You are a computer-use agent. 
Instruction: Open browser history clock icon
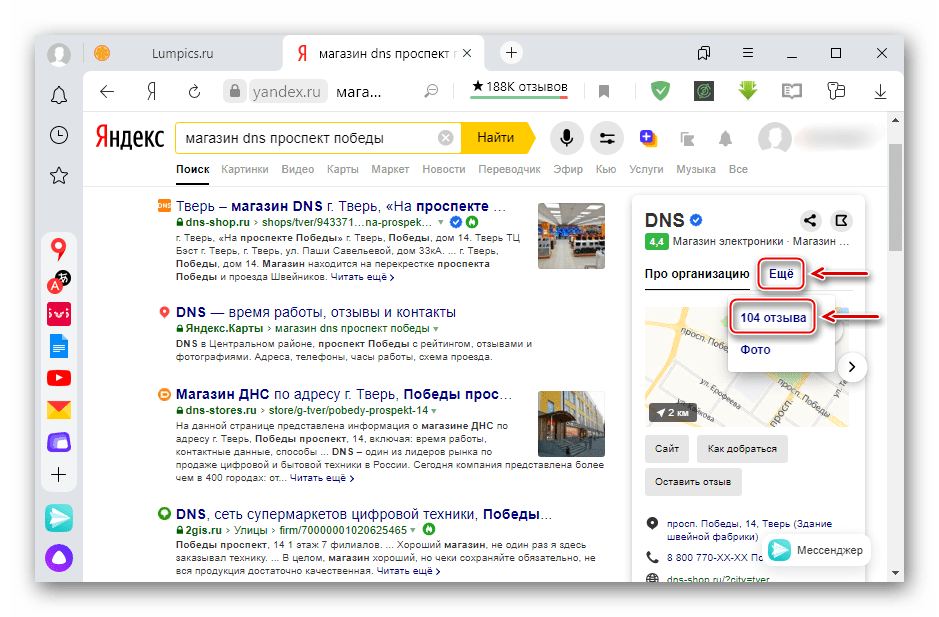[x=59, y=135]
